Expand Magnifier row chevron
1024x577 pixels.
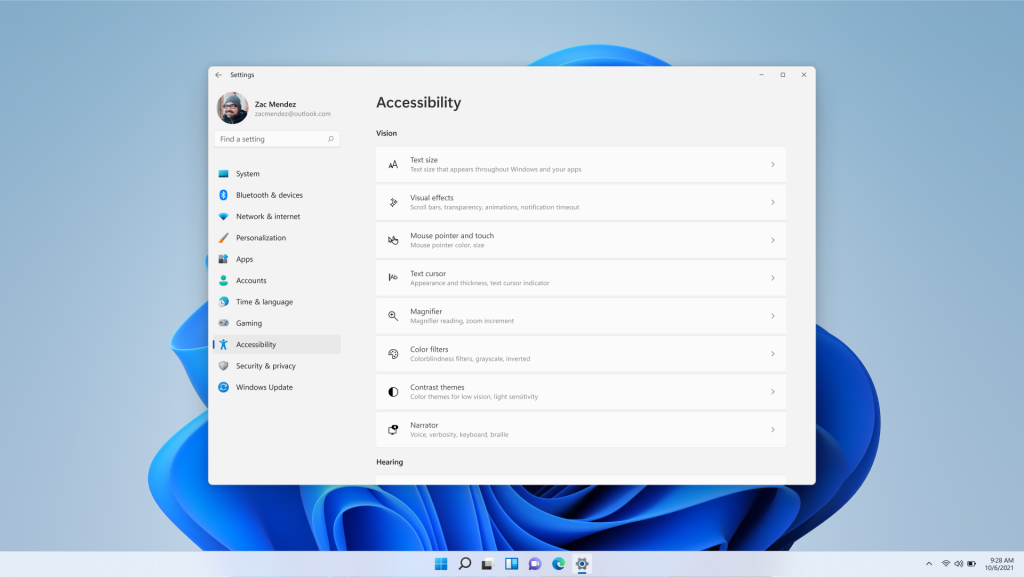773,316
